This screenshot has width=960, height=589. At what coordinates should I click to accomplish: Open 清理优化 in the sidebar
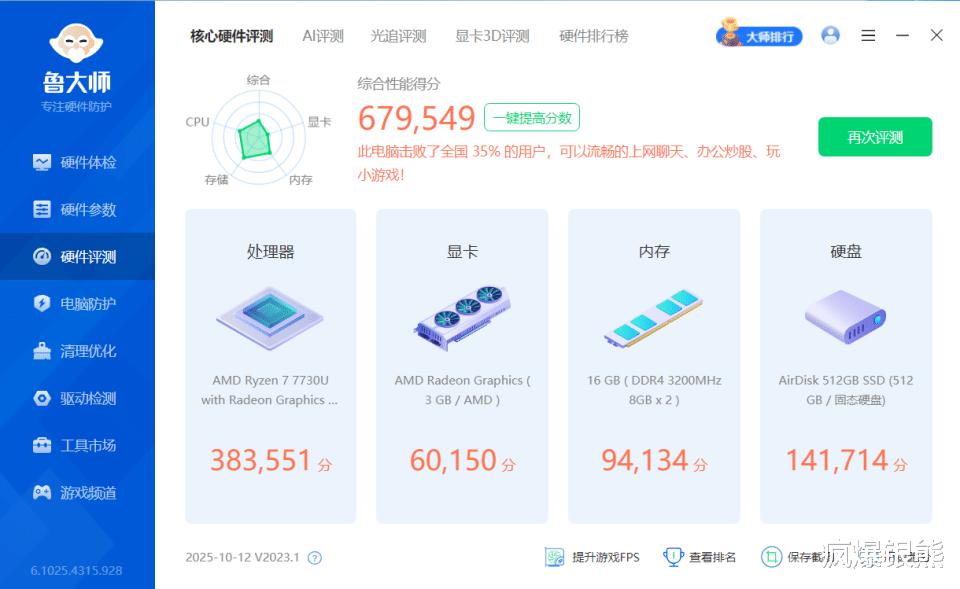point(77,351)
